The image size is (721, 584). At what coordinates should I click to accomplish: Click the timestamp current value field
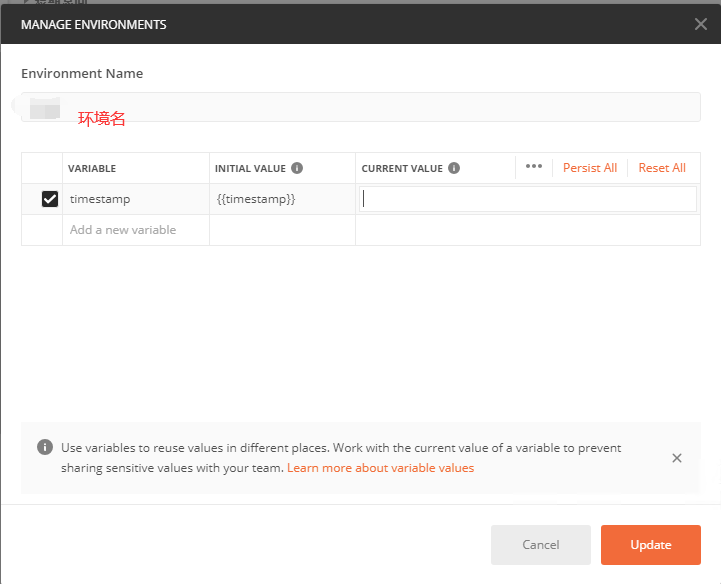(528, 199)
